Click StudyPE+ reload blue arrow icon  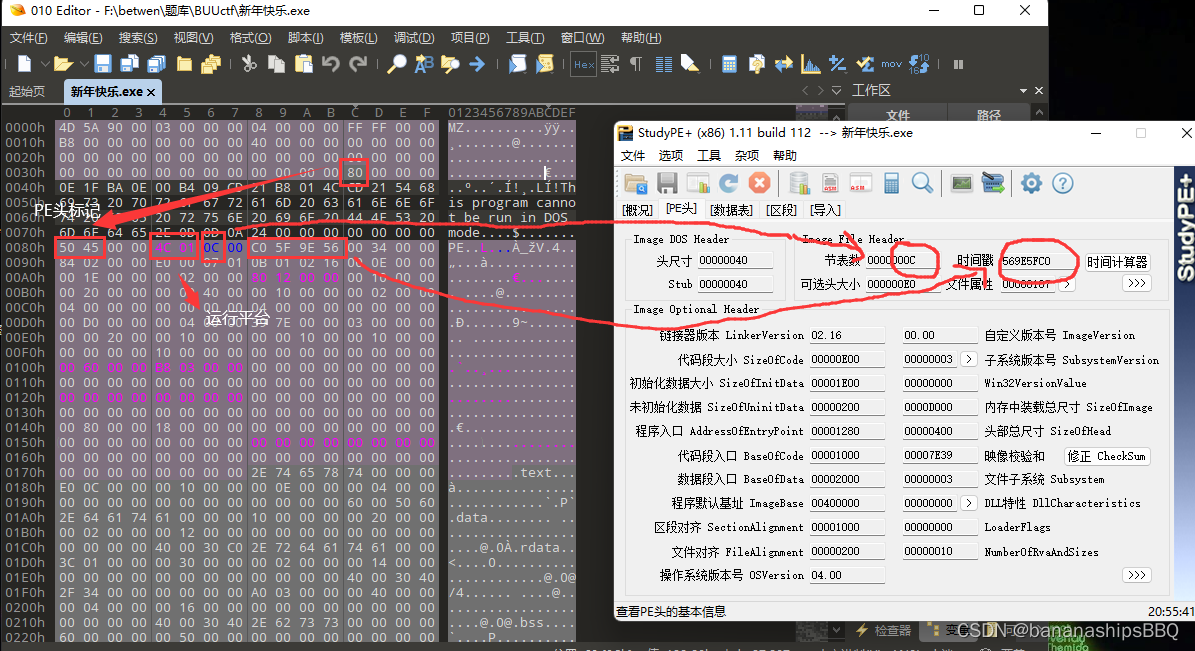pyautogui.click(x=729, y=183)
